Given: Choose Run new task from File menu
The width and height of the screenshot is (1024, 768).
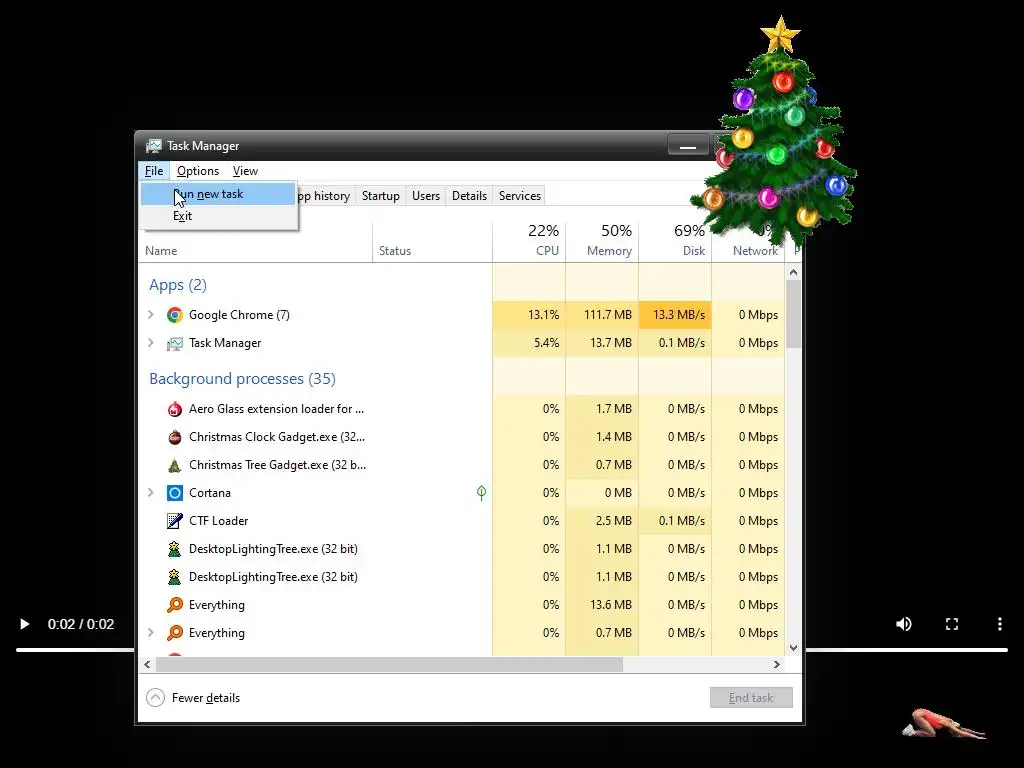Looking at the screenshot, I should pyautogui.click(x=218, y=194).
